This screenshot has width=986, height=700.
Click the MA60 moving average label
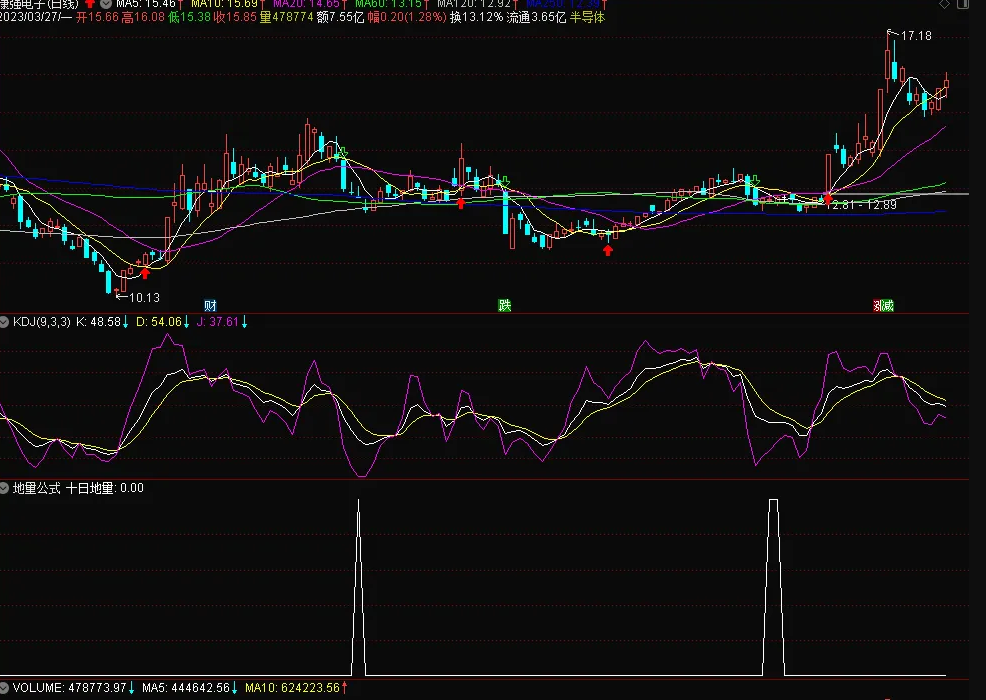coord(388,3)
